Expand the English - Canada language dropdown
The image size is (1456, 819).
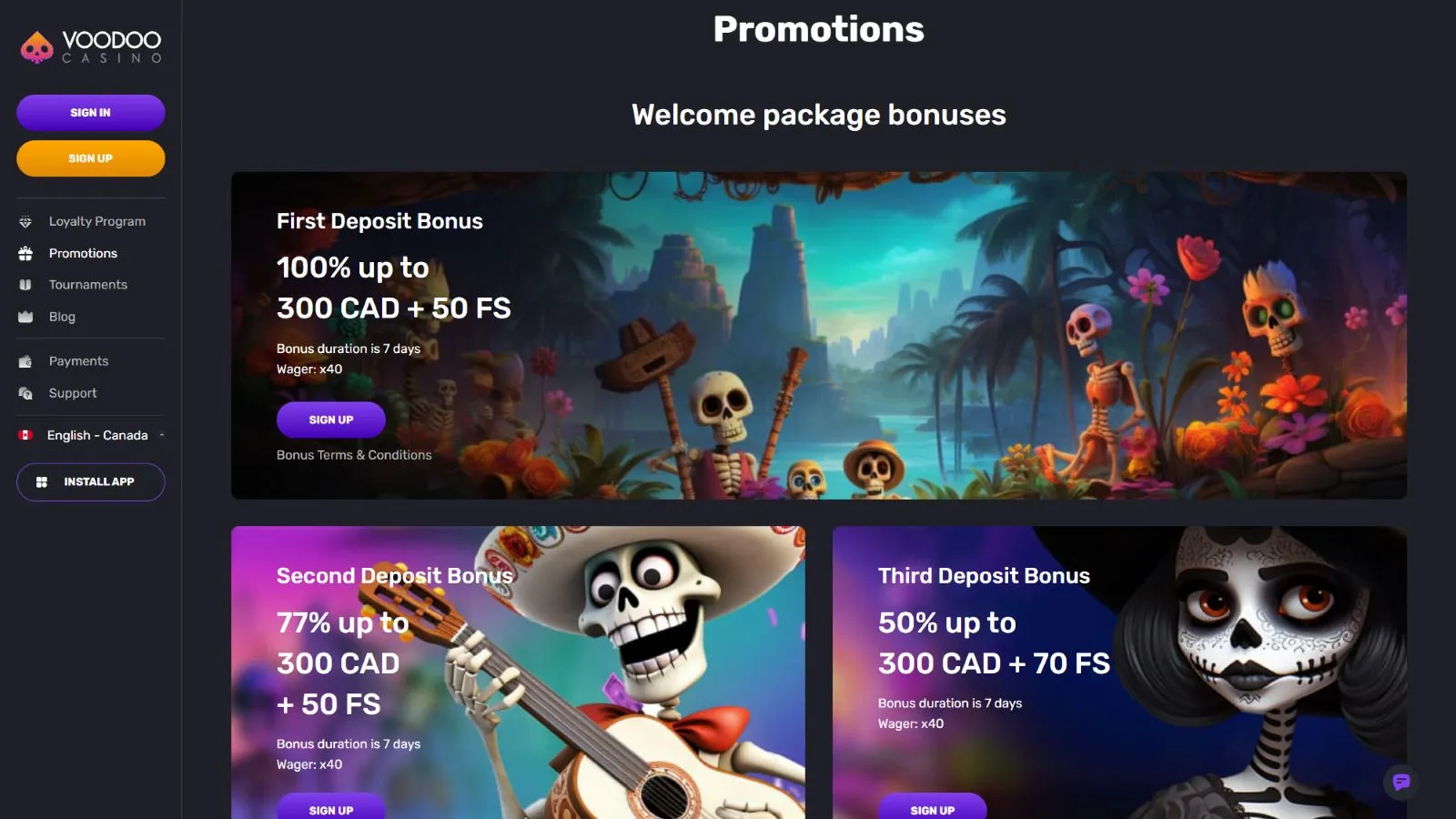tap(91, 435)
